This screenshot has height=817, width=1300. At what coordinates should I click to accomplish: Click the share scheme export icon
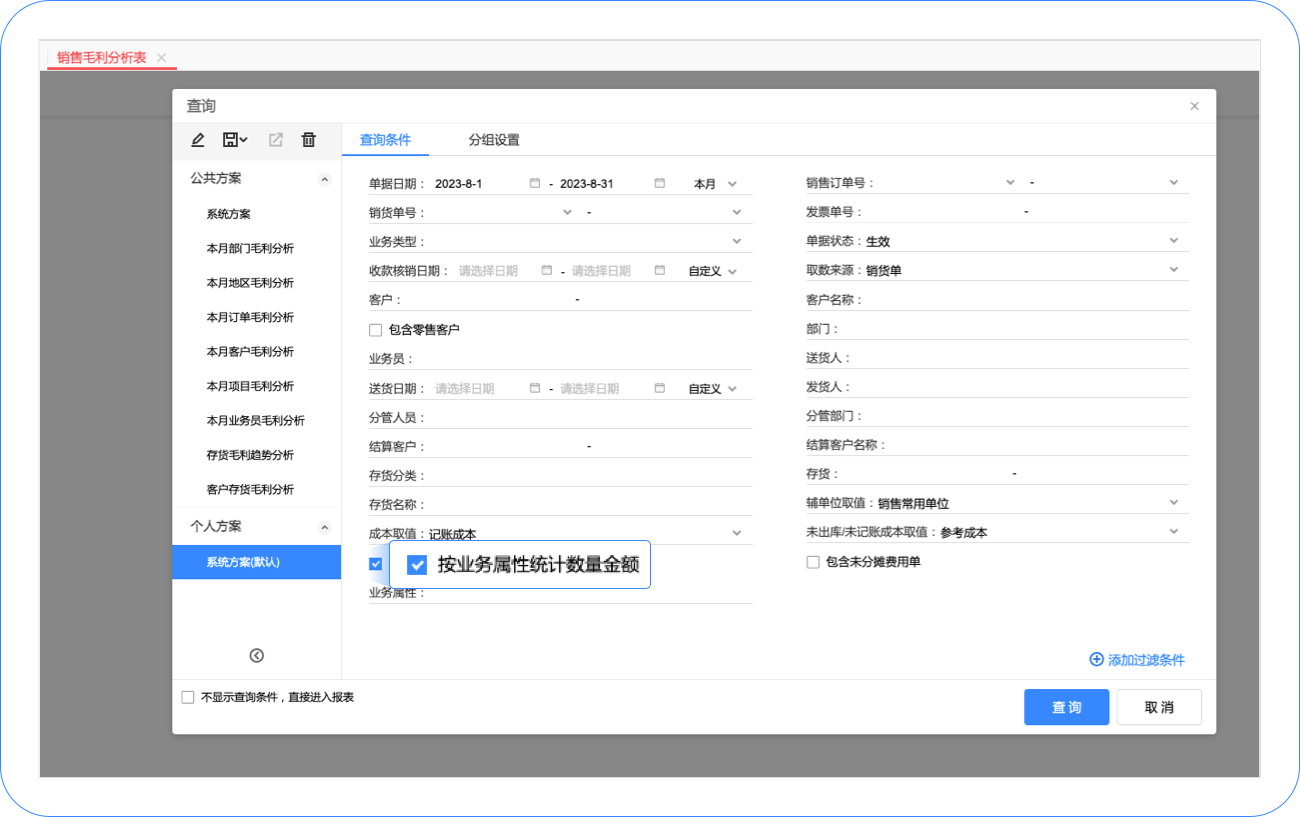[276, 140]
